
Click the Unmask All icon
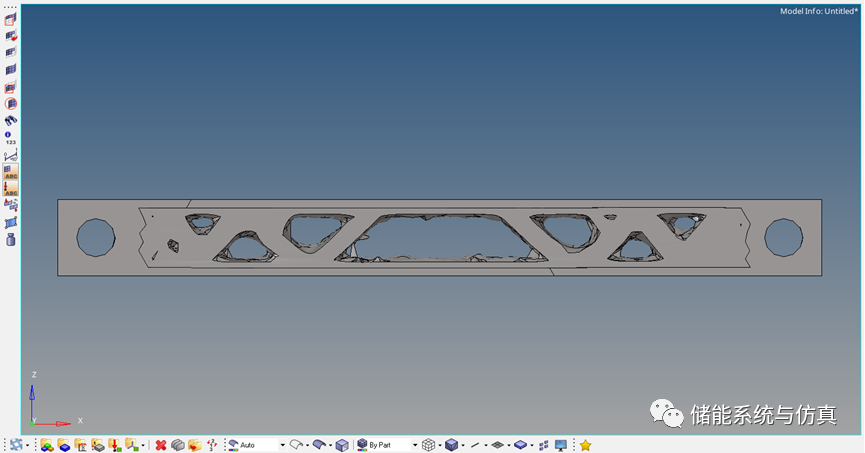10,70
